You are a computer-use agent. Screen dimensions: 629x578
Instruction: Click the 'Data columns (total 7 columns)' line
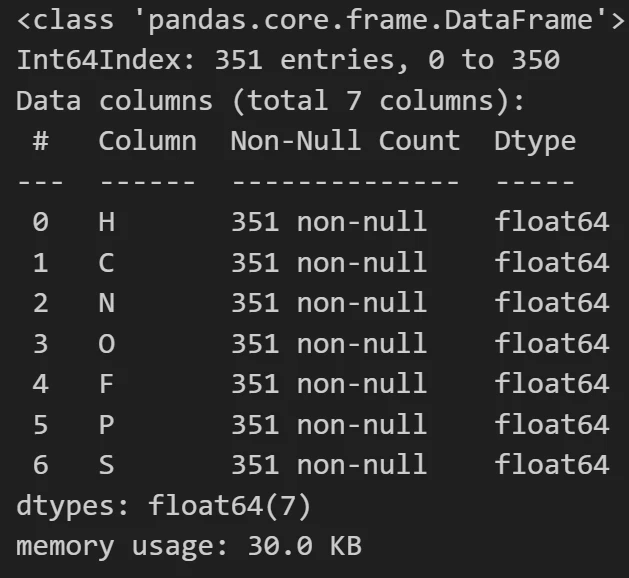270,101
